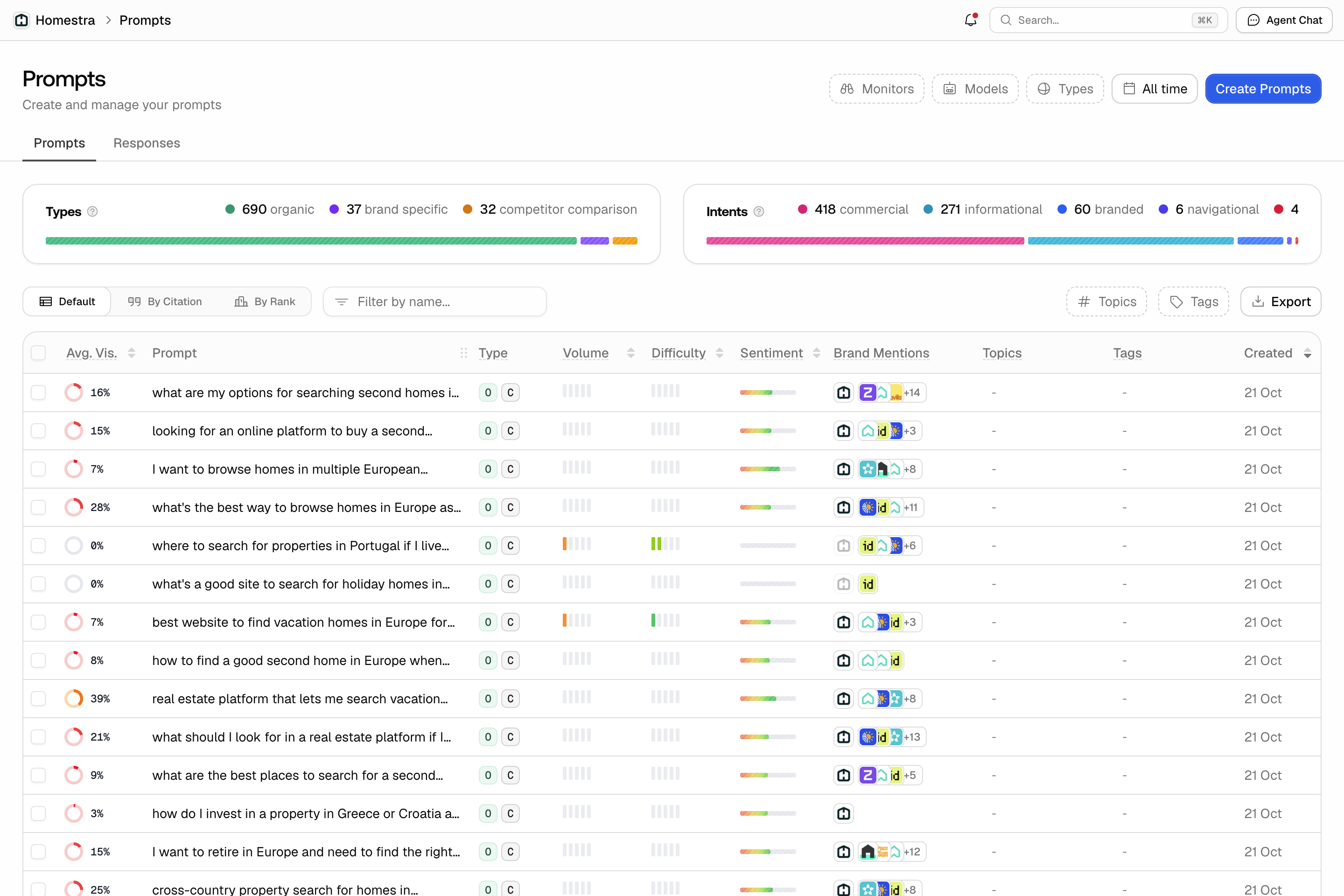Image resolution: width=1344 pixels, height=896 pixels.
Task: Click the column drag handle beside Prompt header
Action: pyautogui.click(x=463, y=353)
